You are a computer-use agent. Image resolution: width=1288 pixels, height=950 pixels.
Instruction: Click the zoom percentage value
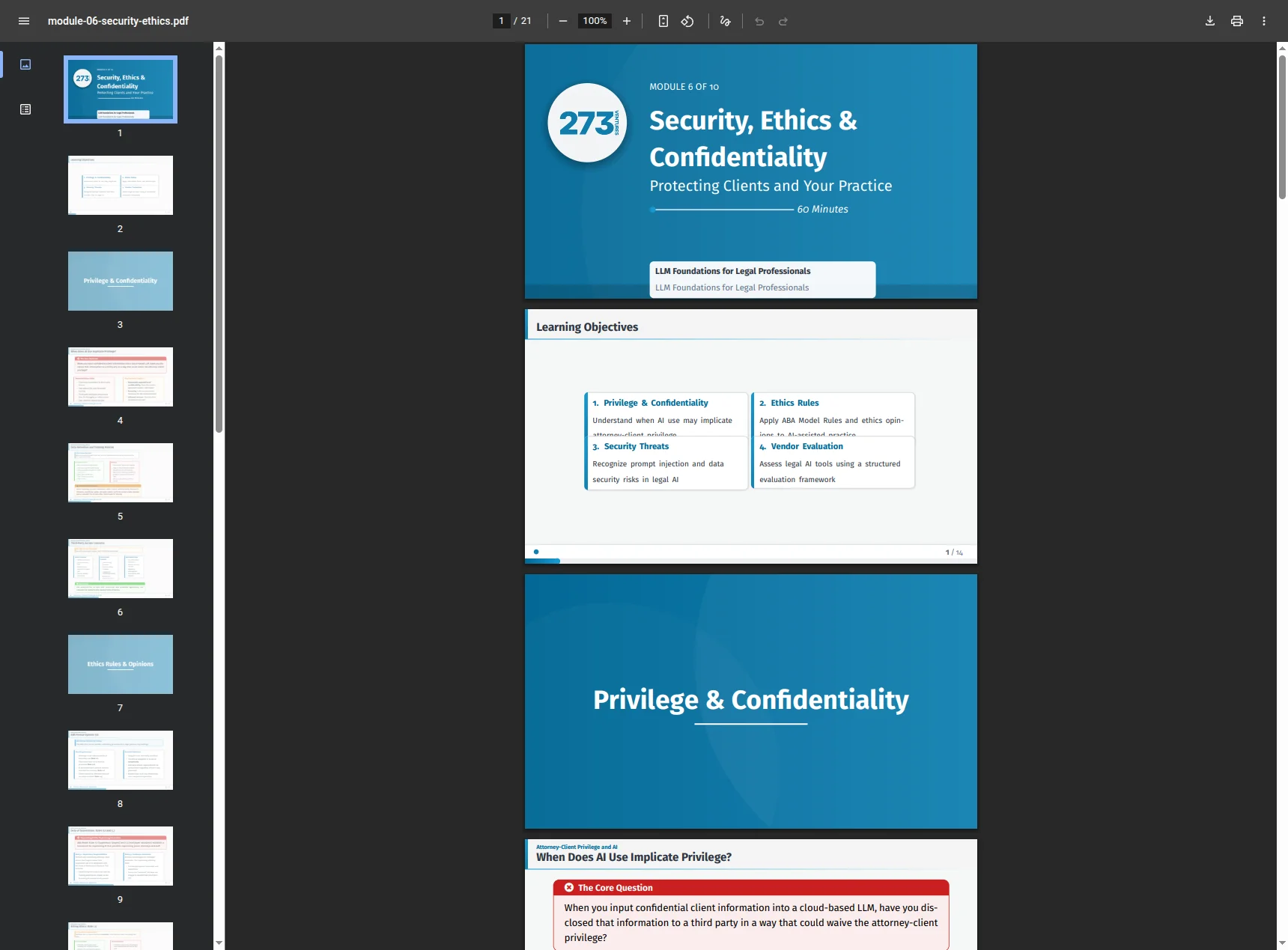point(595,21)
